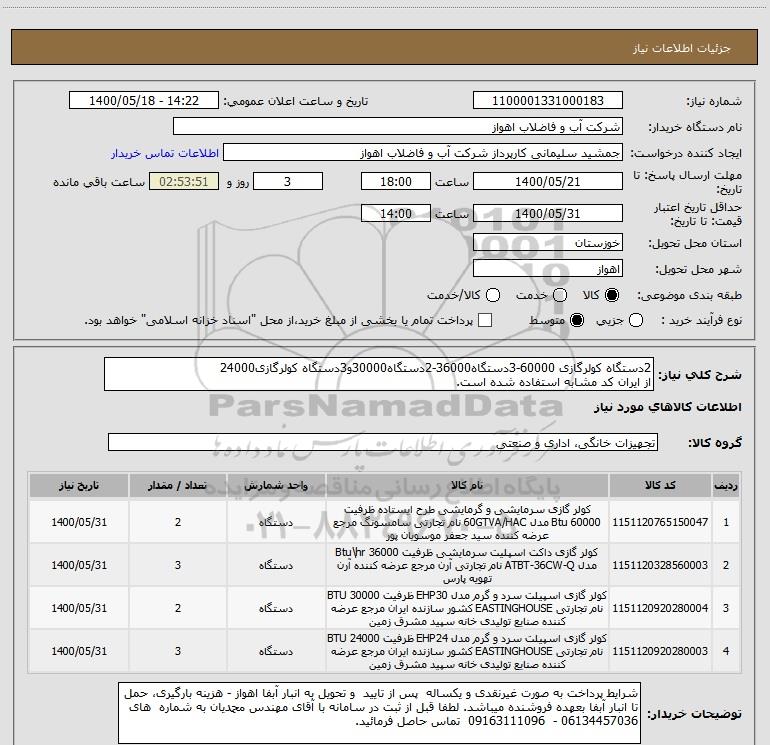Click the 60GTVA/HAC Samsung cooler description
This screenshot has width=770, height=745.
click(467, 522)
